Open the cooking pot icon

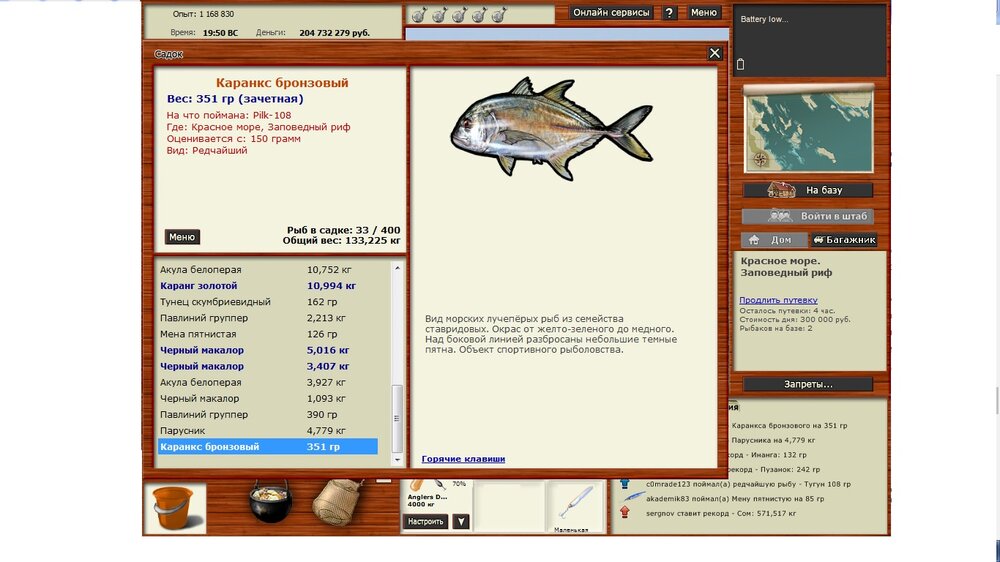[270, 501]
